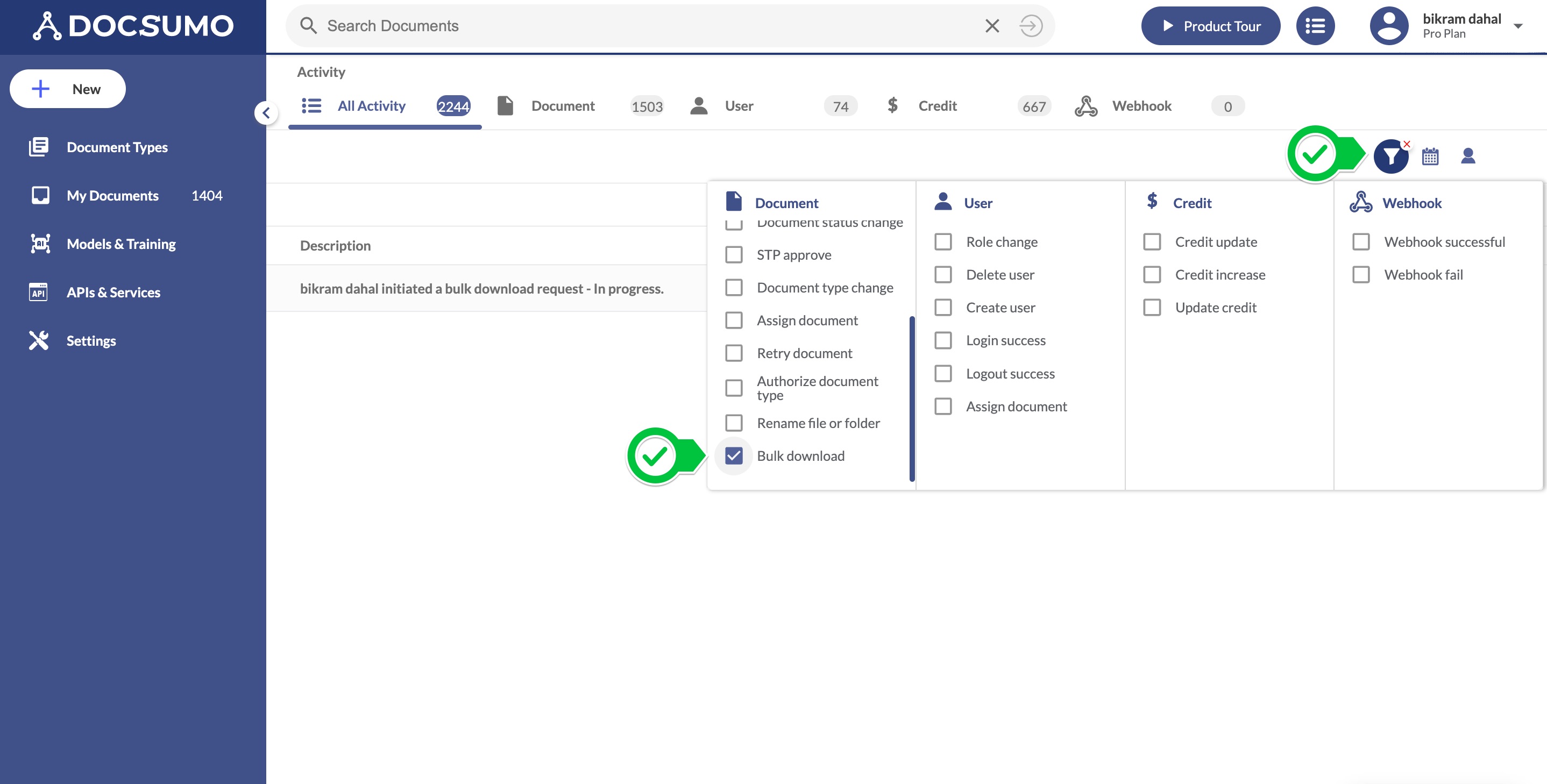Click the search magnifier icon

click(x=308, y=26)
